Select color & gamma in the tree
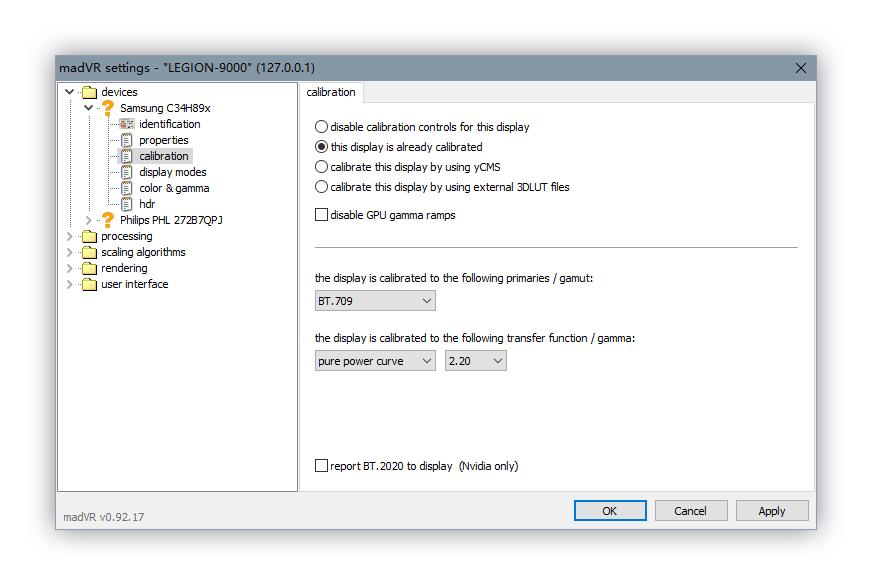872x585 pixels. pyautogui.click(x=174, y=189)
